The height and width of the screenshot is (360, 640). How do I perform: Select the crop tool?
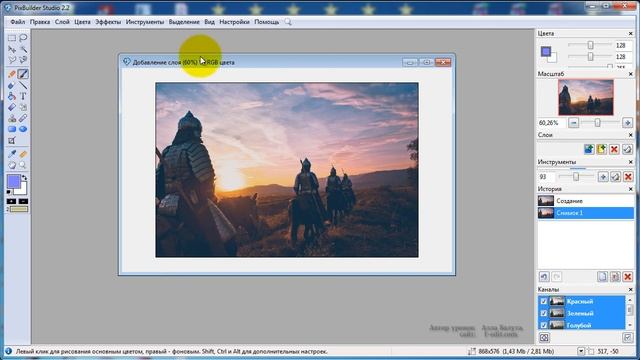tap(12, 141)
